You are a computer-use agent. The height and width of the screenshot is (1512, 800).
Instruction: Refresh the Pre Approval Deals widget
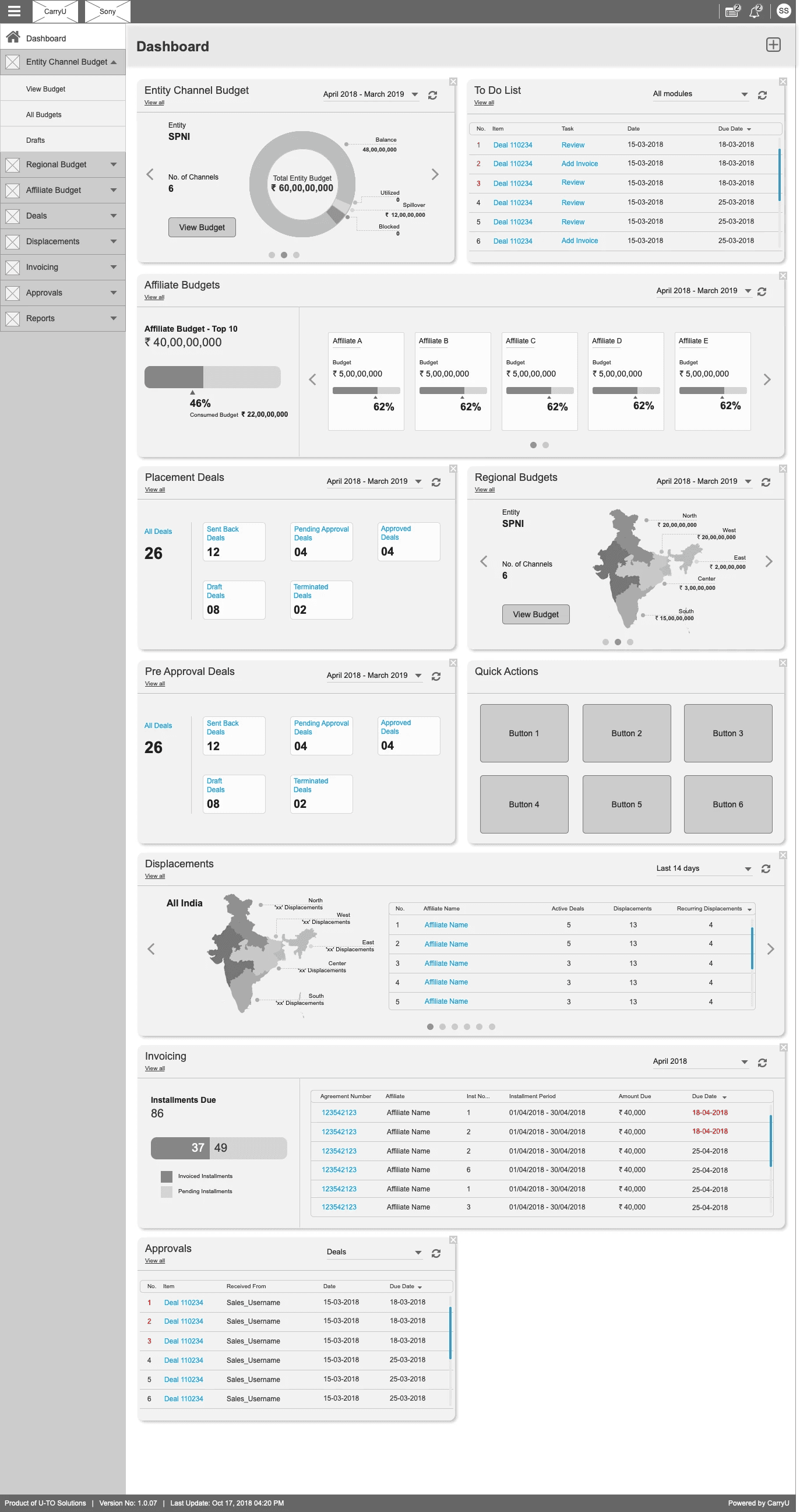pyautogui.click(x=436, y=677)
